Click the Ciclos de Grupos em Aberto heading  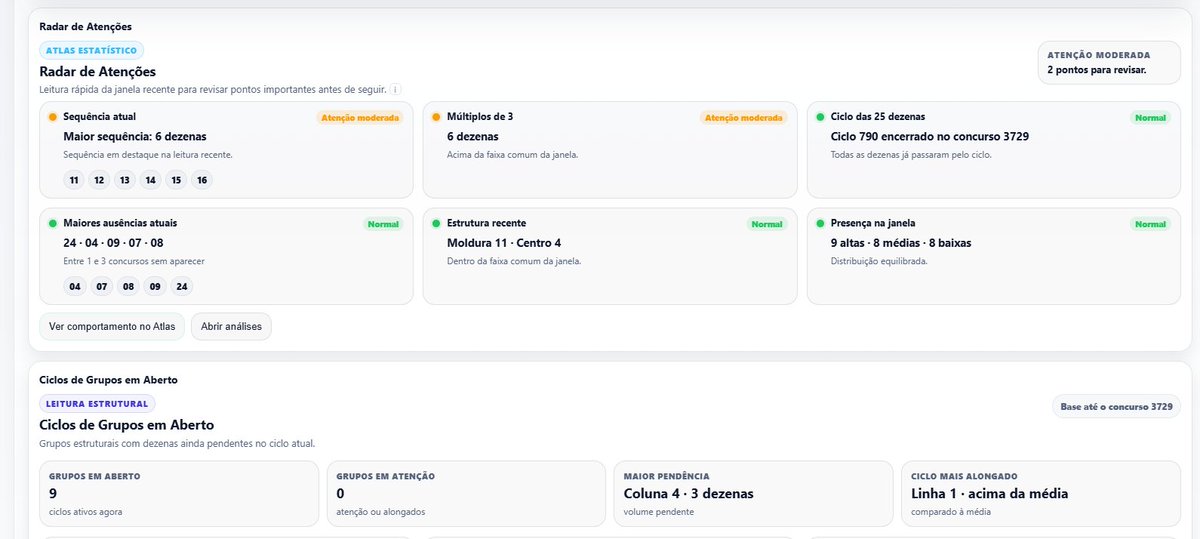(x=127, y=425)
